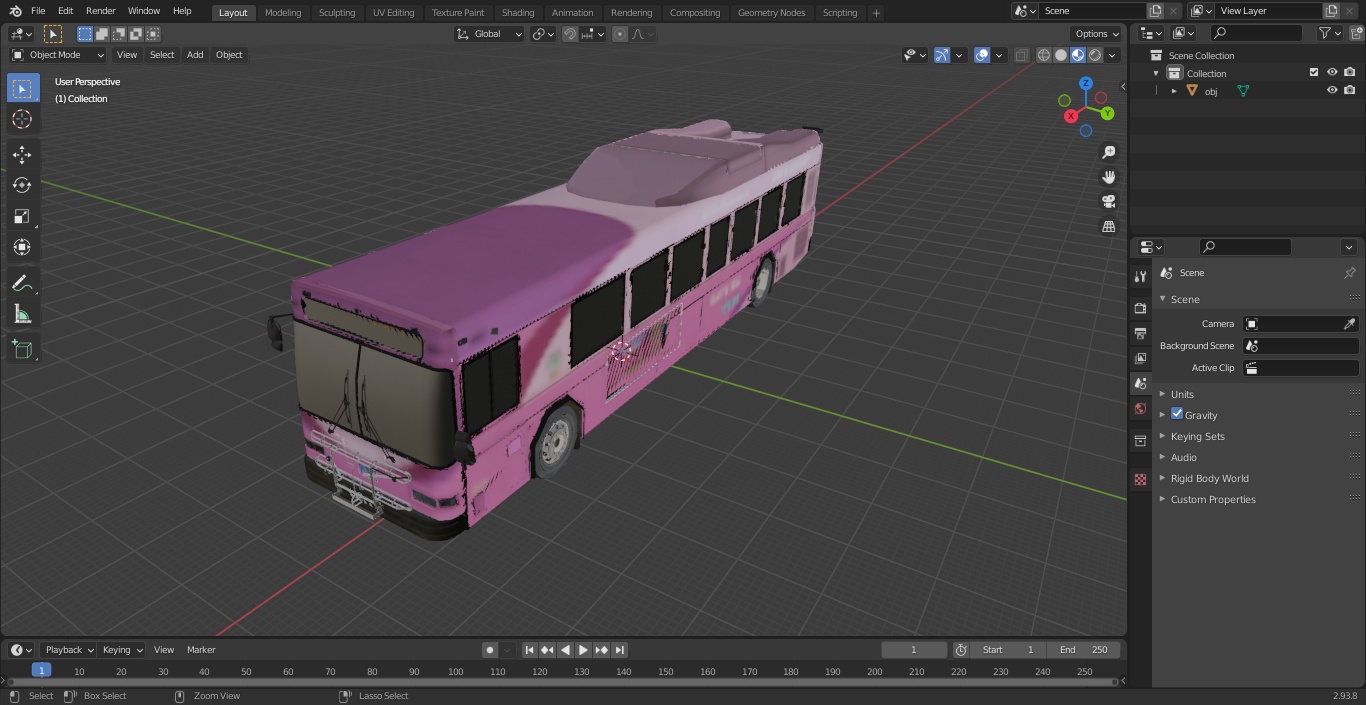Activate the Scale tool

tap(22, 216)
